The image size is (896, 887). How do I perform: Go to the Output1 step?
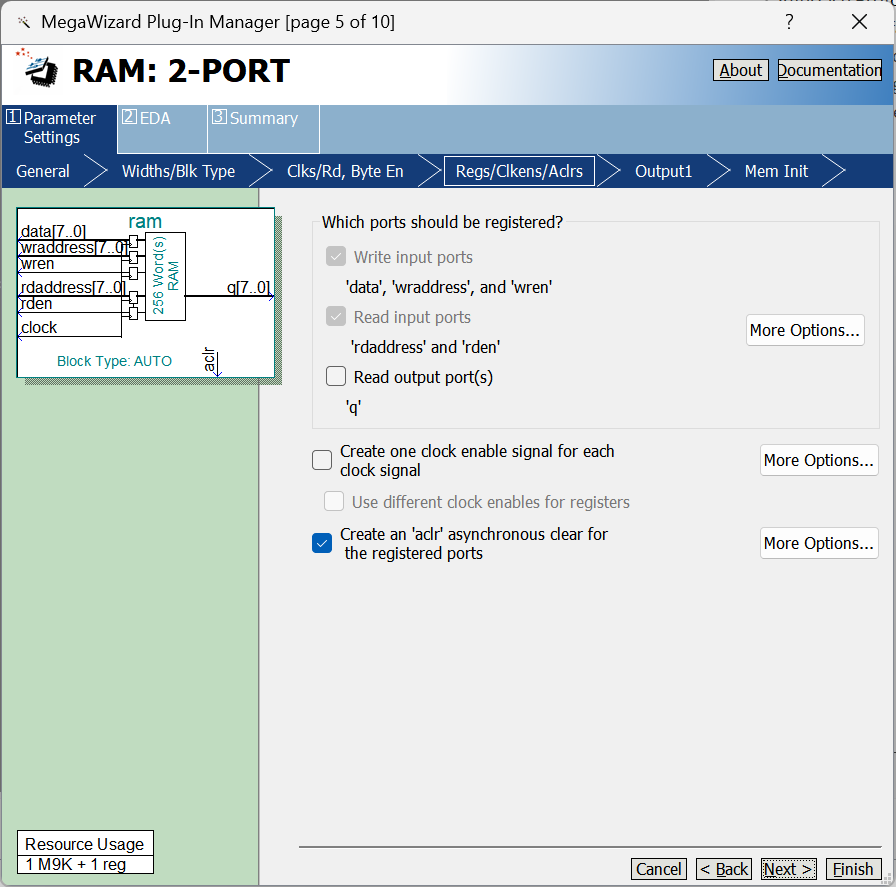(x=663, y=171)
